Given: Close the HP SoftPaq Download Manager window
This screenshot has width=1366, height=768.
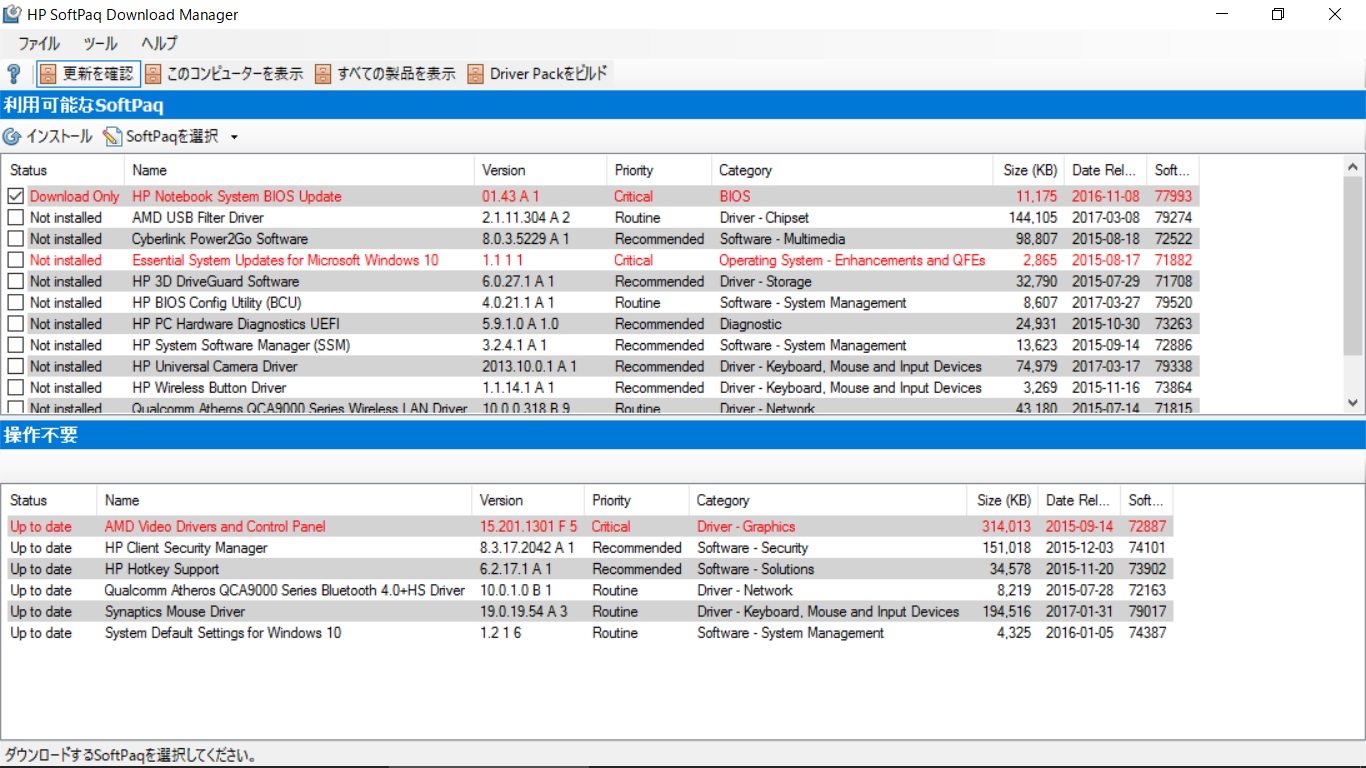Looking at the screenshot, I should pos(1335,14).
